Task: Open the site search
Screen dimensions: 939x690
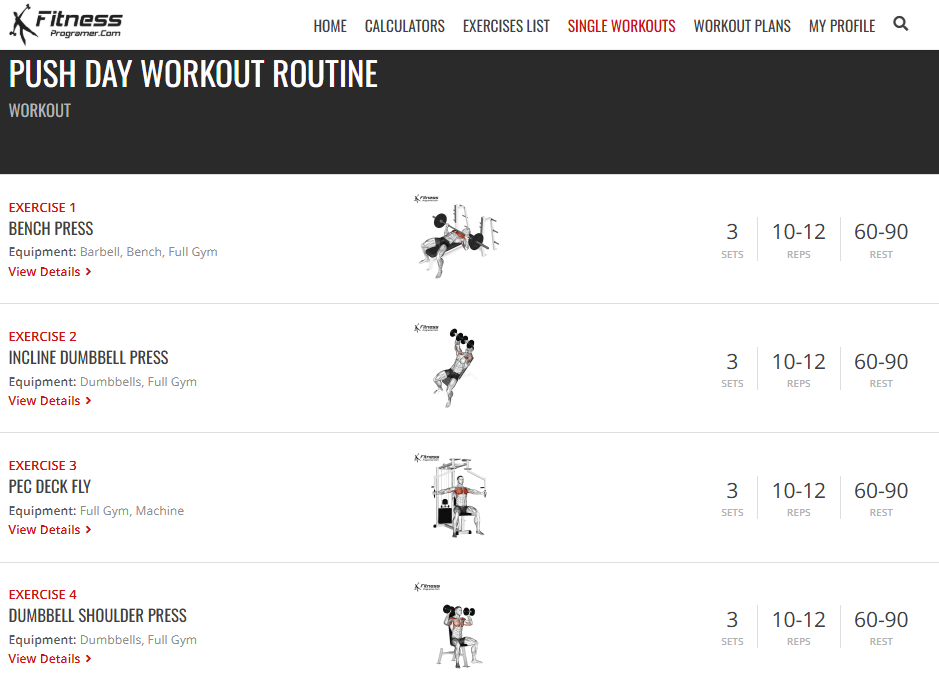Action: (x=900, y=24)
